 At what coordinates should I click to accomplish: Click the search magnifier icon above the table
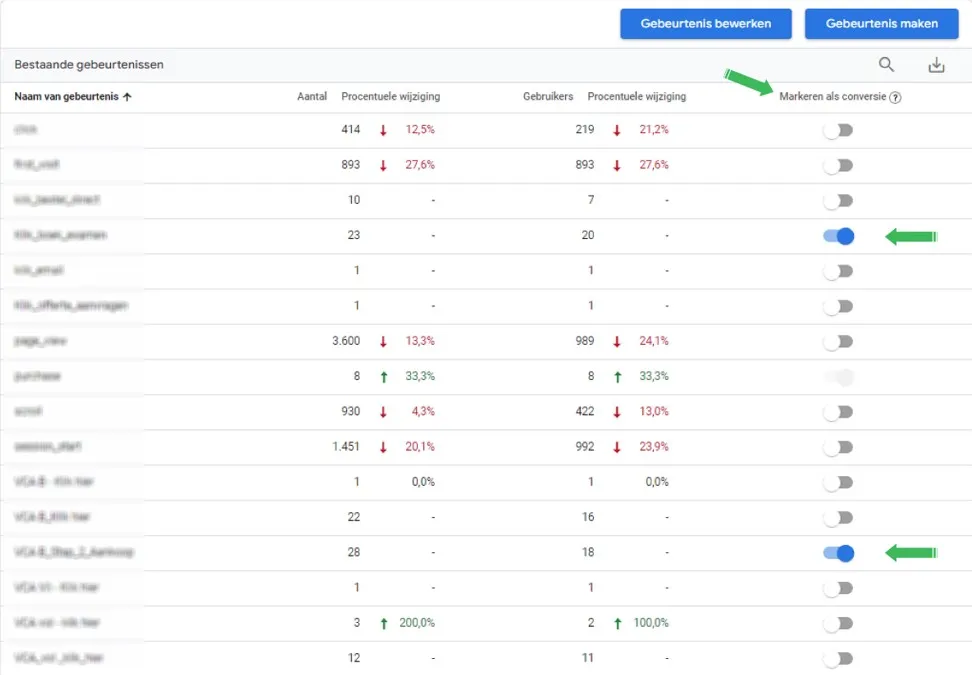[886, 65]
